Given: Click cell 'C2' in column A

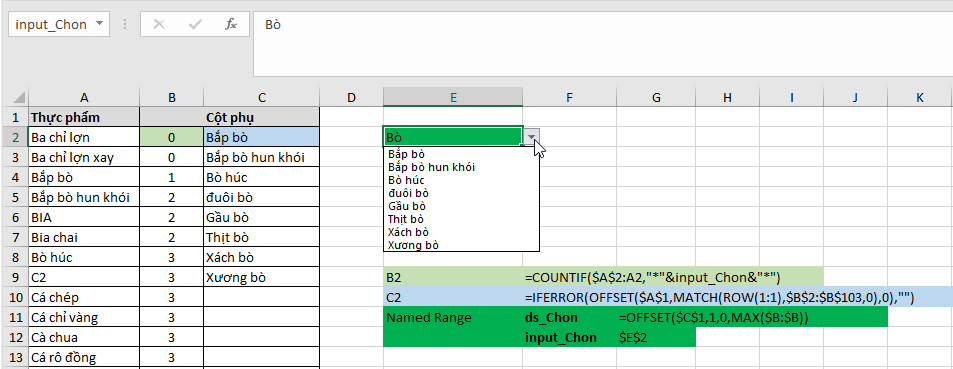Looking at the screenshot, I should point(84,277).
